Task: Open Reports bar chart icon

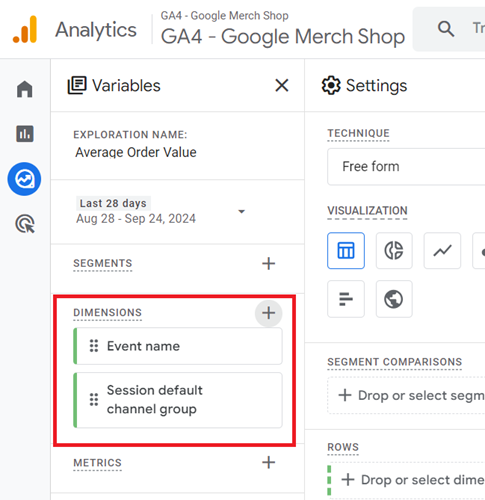Action: 25,134
